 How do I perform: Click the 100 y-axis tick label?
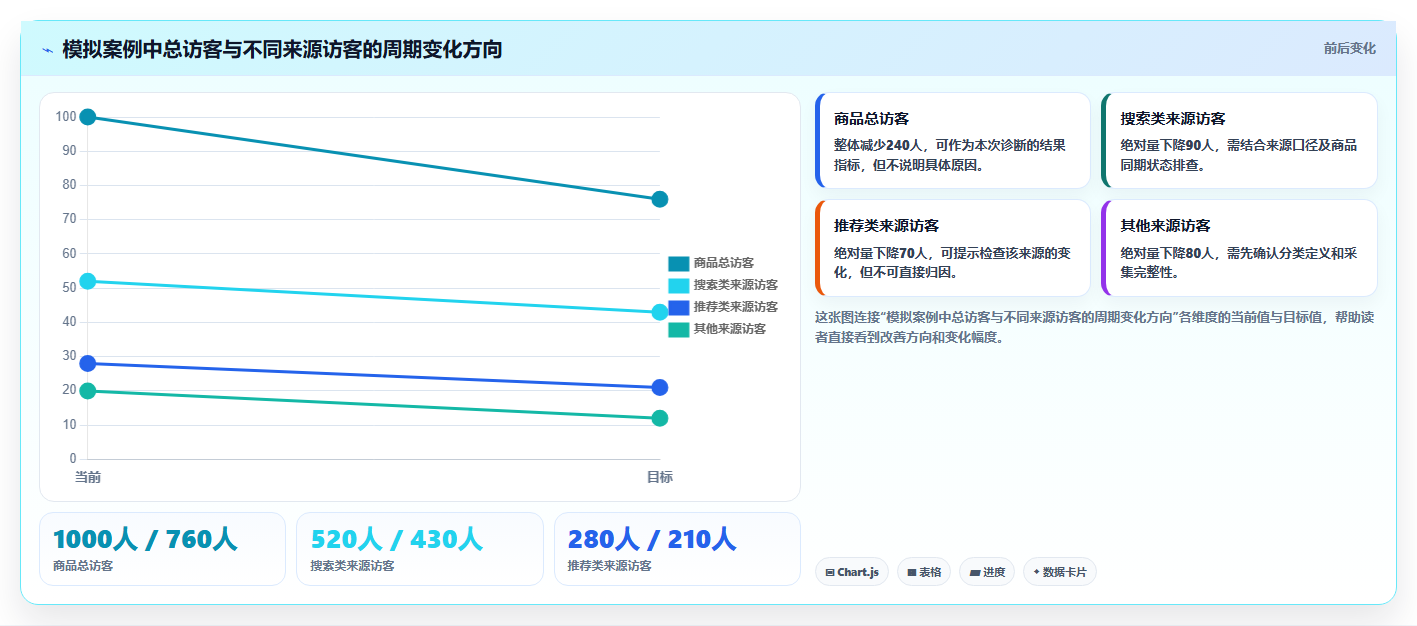point(66,117)
